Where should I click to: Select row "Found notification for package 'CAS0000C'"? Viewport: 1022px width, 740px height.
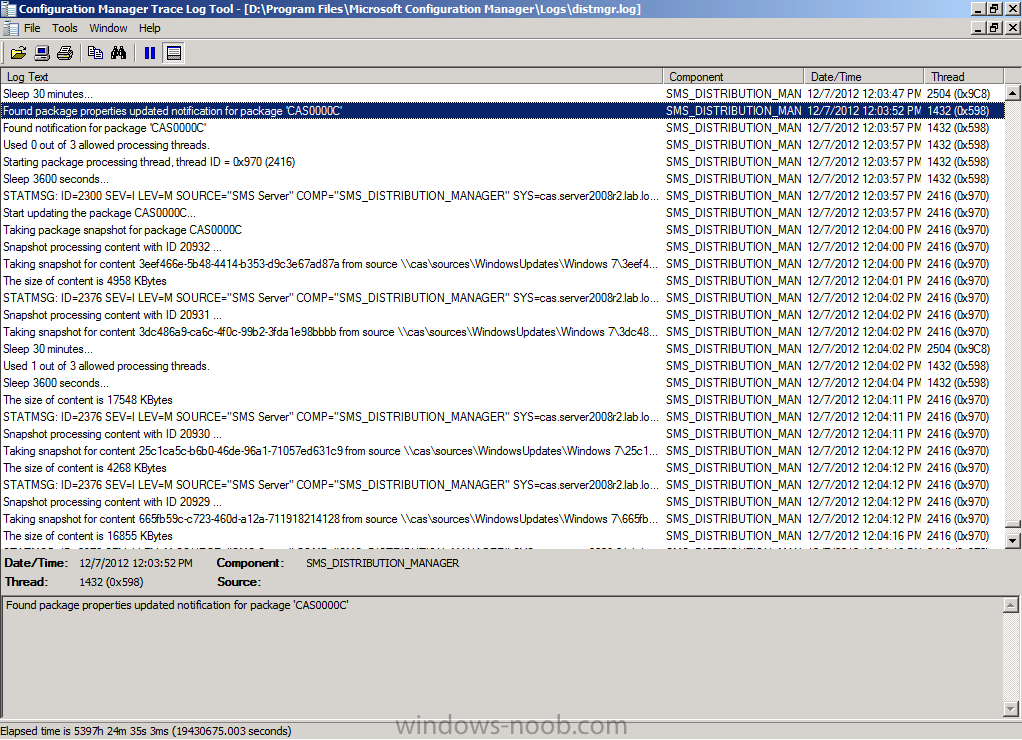tap(503, 128)
